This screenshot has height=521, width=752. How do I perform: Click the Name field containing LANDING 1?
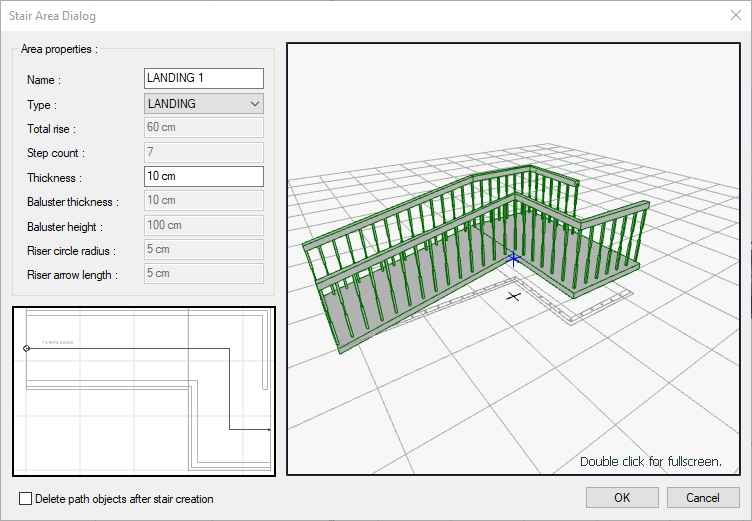point(204,78)
